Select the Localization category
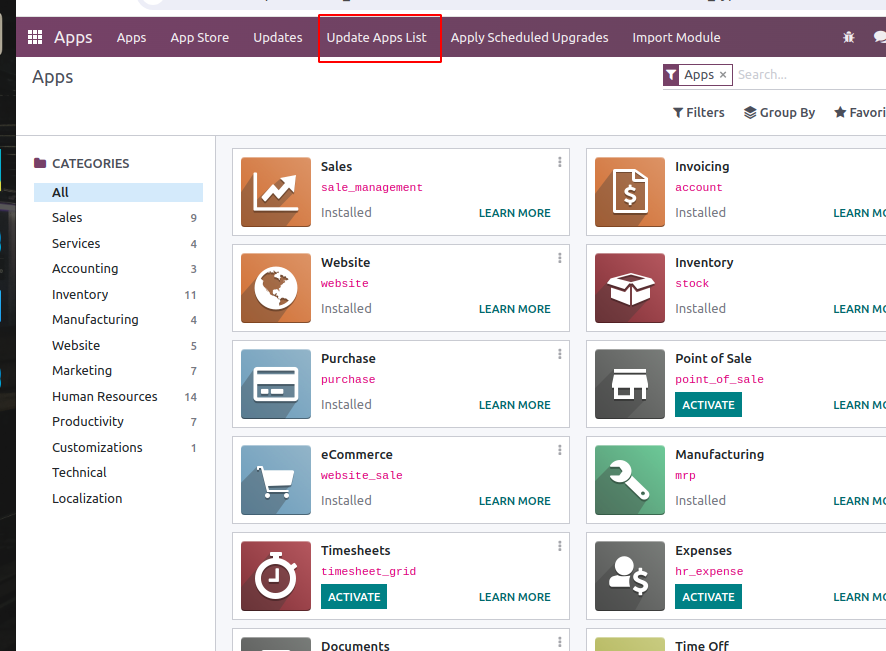This screenshot has height=651, width=886. (x=118, y=498)
